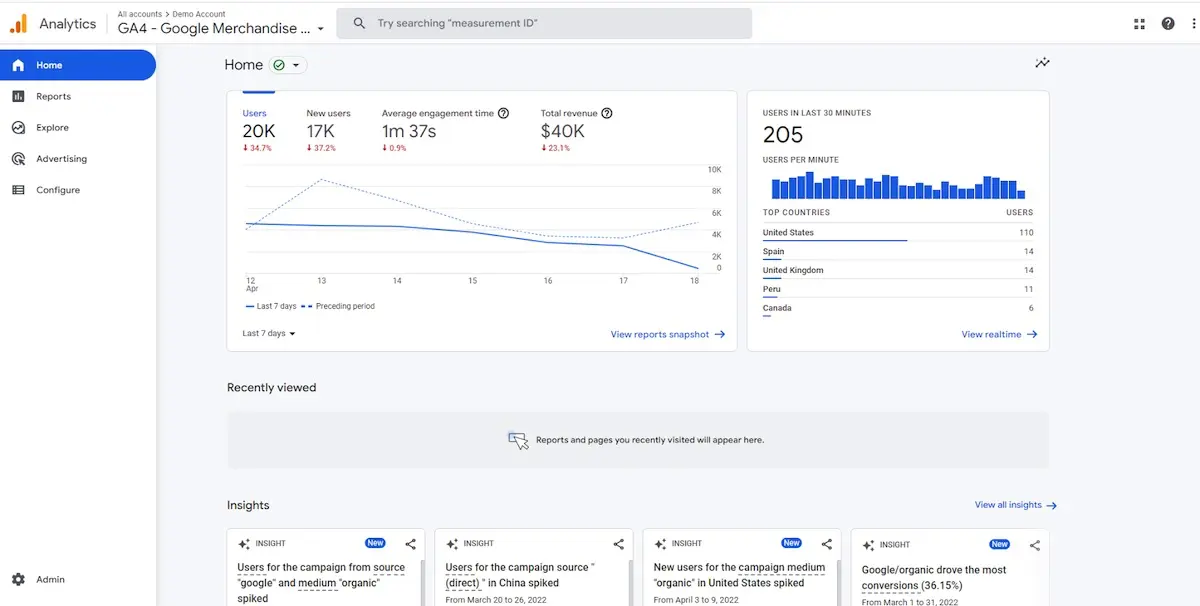The width and height of the screenshot is (1200, 606).
Task: Open the China direct spiked insight card
Action: point(534,567)
